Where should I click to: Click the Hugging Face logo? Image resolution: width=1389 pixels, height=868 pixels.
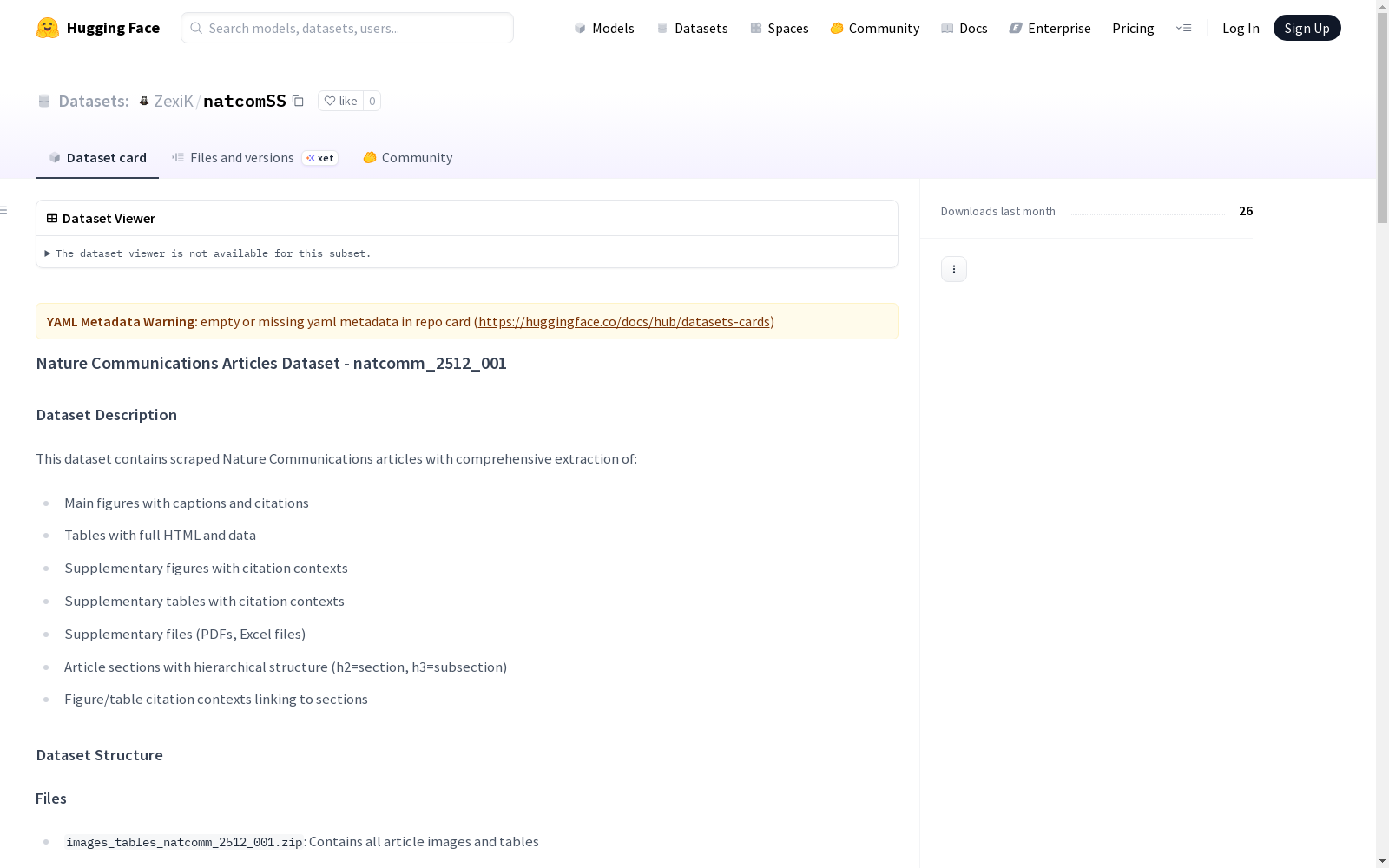point(97,28)
